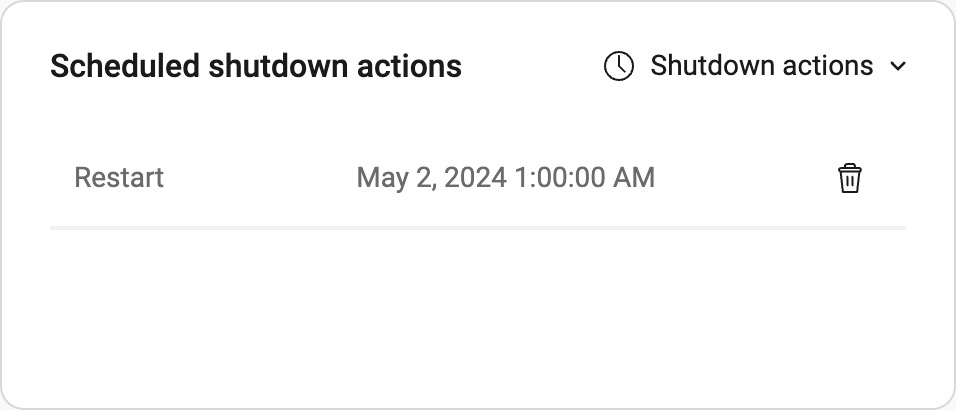Click the clock symbol in the panel header

(x=618, y=66)
